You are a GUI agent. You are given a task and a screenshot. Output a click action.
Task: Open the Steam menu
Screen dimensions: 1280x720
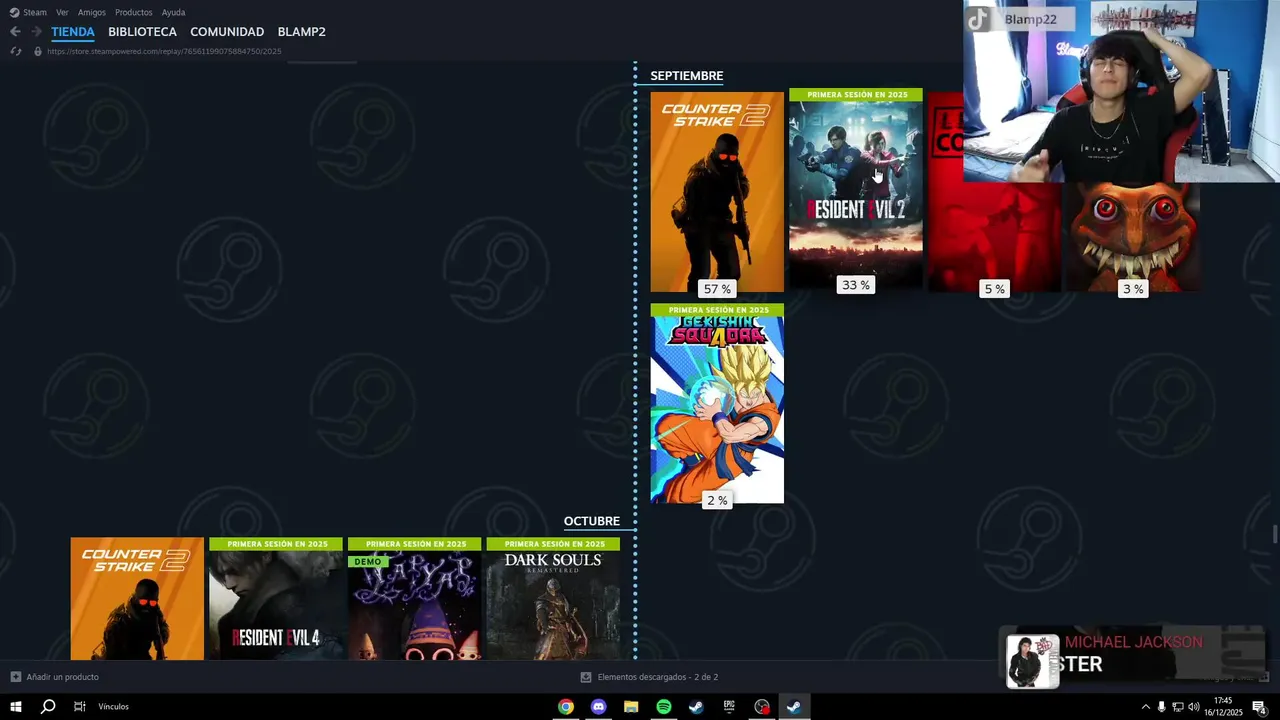click(35, 12)
